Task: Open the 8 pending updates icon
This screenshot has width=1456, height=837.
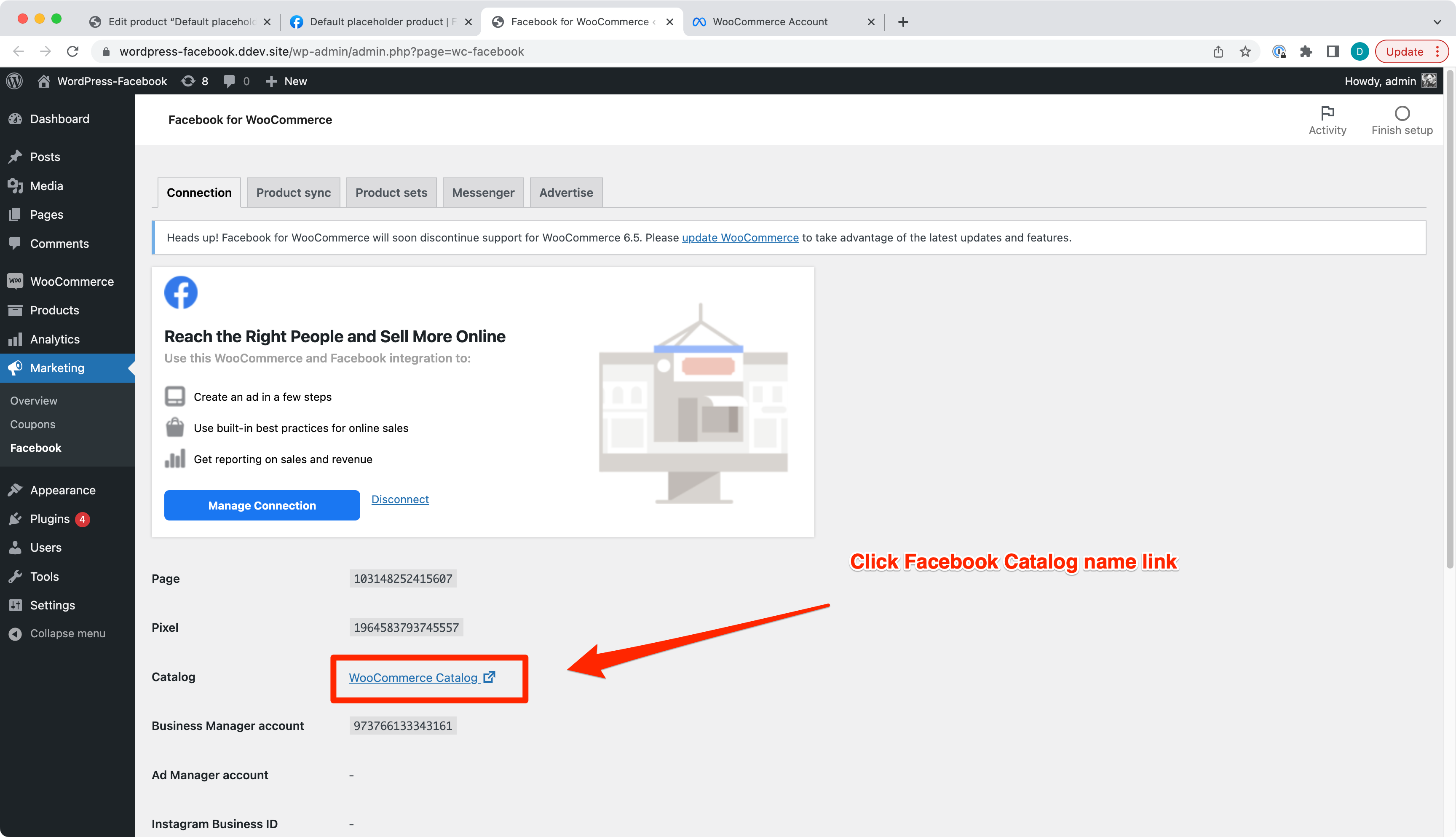Action: pos(195,81)
